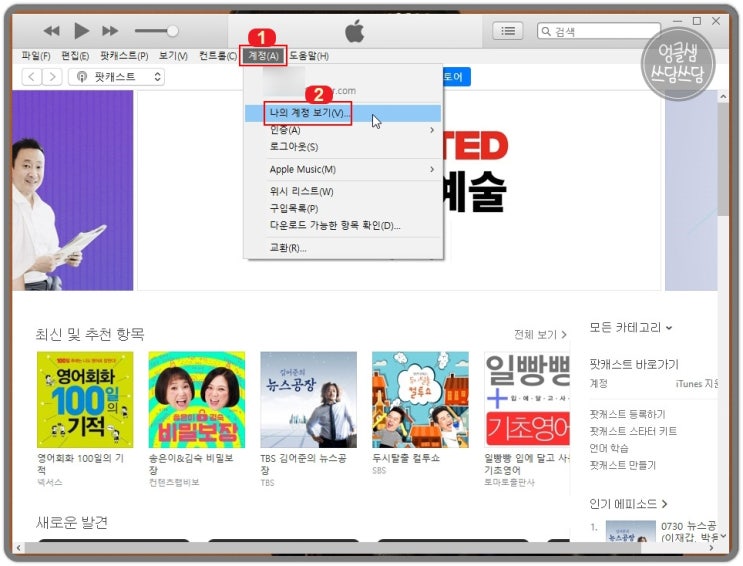This screenshot has height=566, width=743.
Task: Click the scroll-up arrow on vertical scrollbar
Action: (x=723, y=97)
